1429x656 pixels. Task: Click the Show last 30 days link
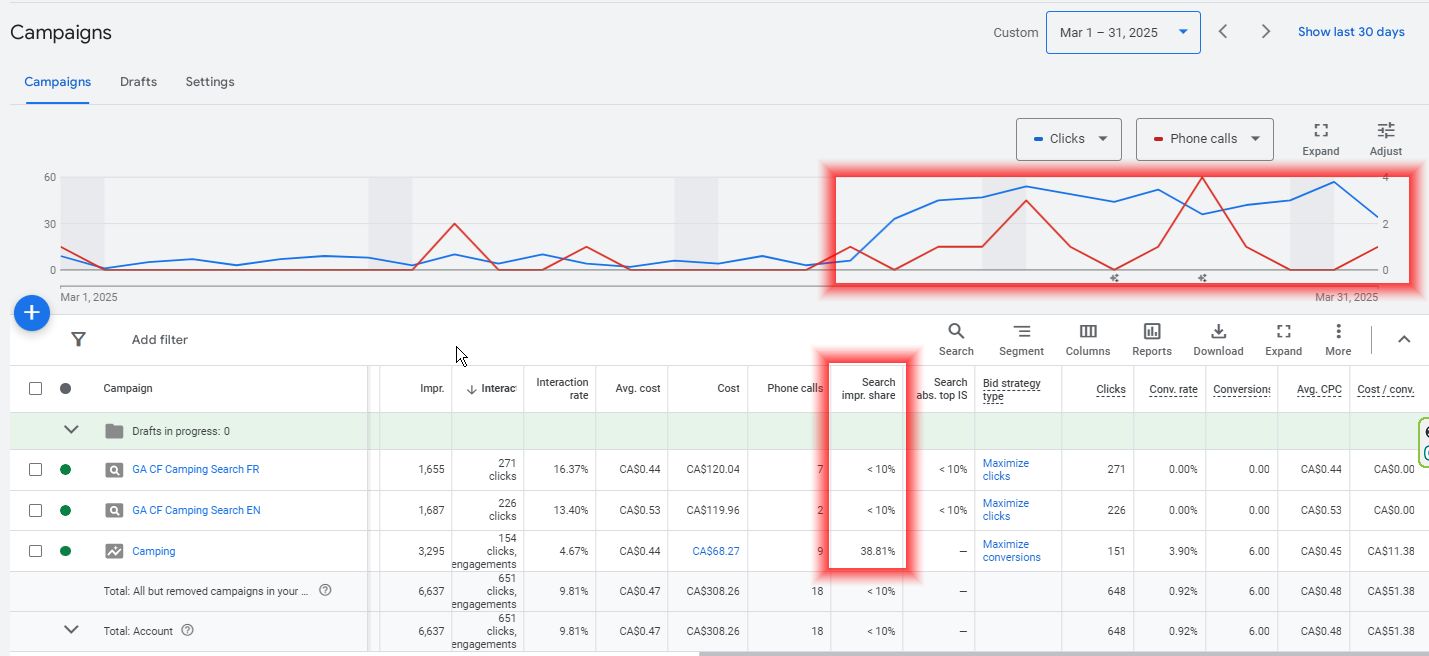click(1350, 32)
